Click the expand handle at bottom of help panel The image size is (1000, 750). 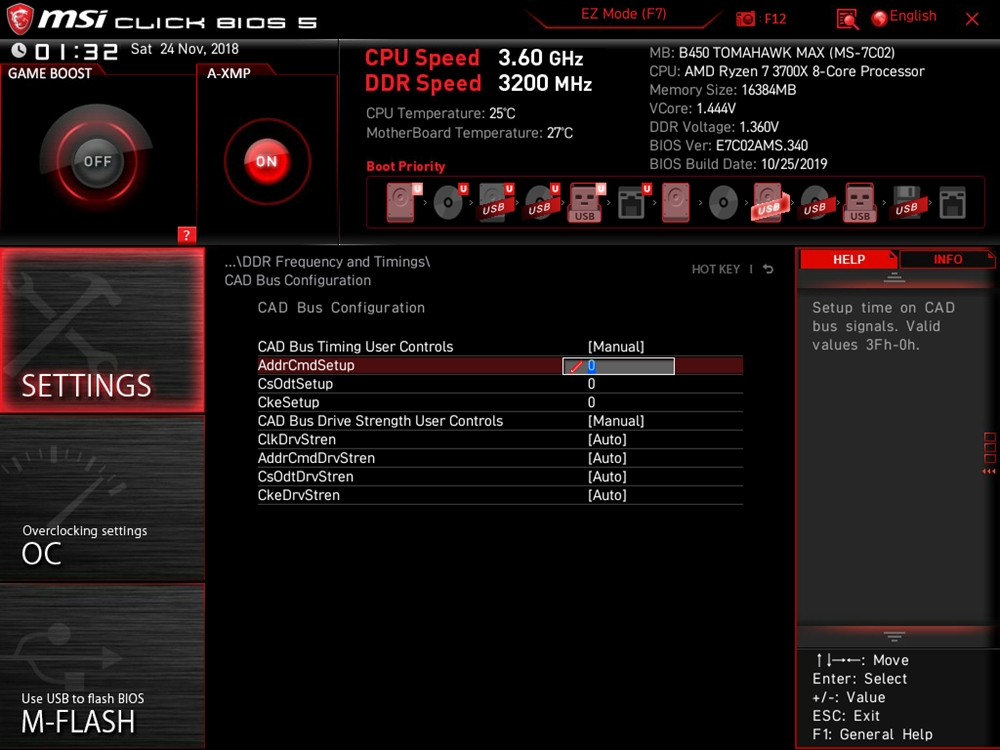point(894,636)
